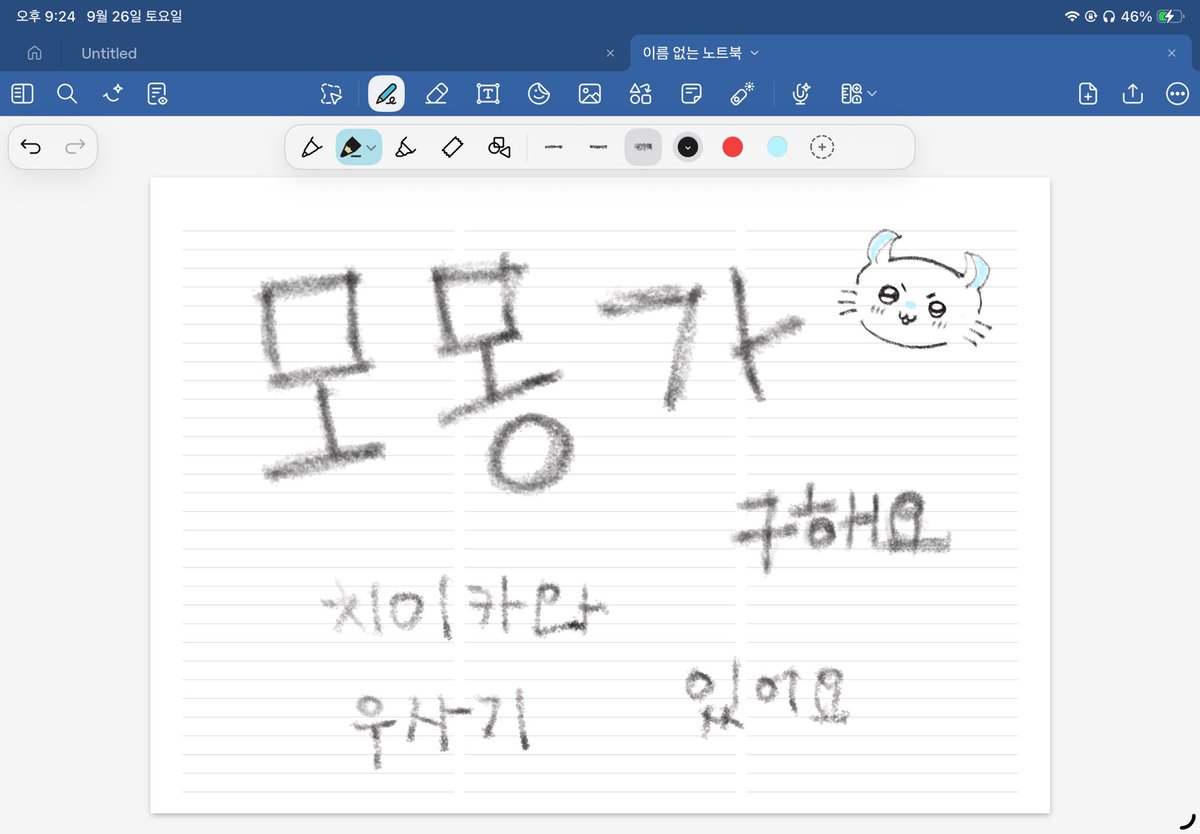
Task: Add a new page
Action: (x=1088, y=94)
